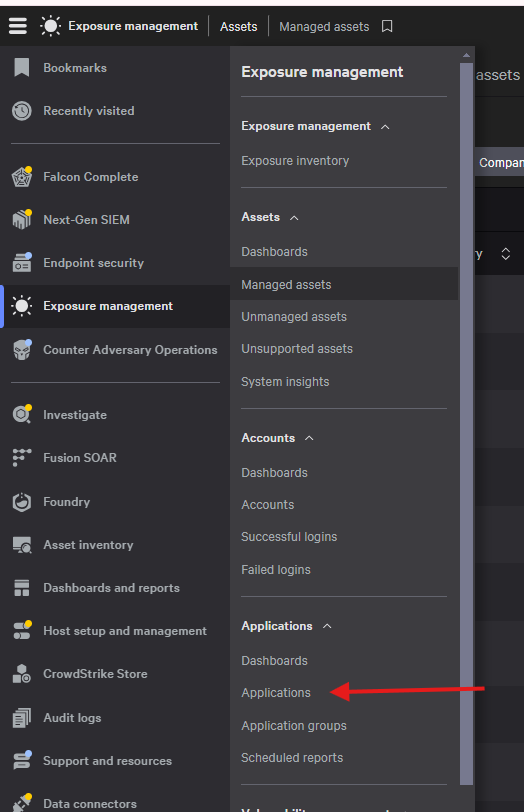Go to Host setup and management
Image resolution: width=524 pixels, height=812 pixels.
click(x=125, y=631)
